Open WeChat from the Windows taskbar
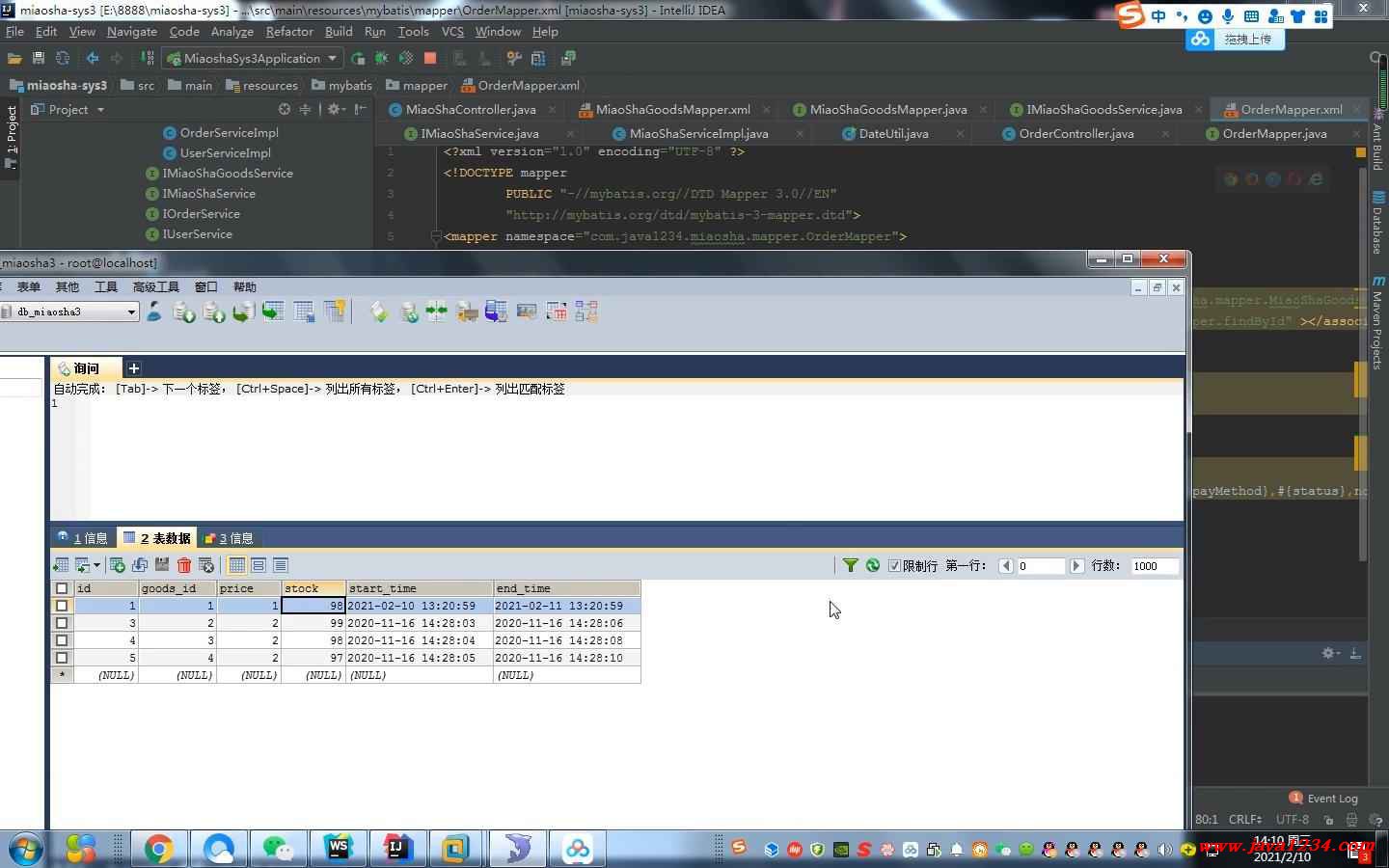 [x=278, y=849]
